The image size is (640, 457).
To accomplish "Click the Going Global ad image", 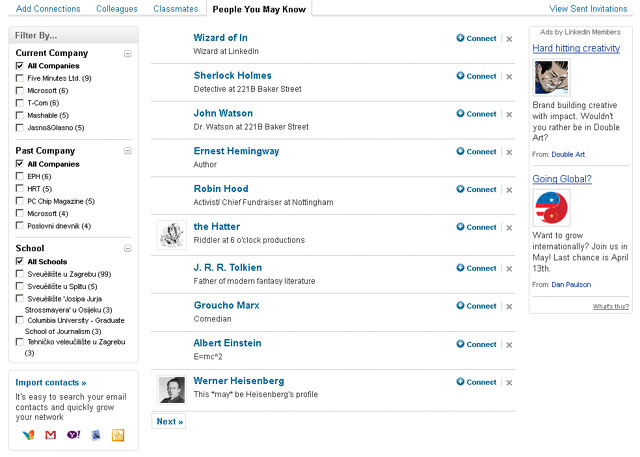I will [x=551, y=208].
